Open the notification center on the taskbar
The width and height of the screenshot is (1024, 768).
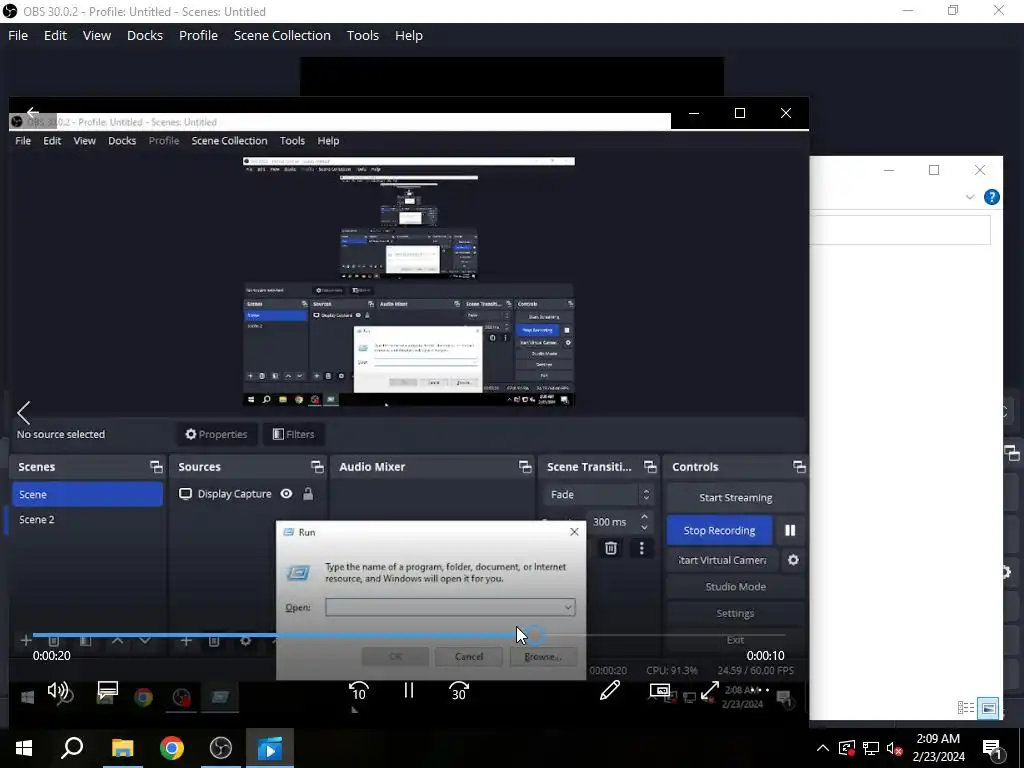pyautogui.click(x=991, y=748)
